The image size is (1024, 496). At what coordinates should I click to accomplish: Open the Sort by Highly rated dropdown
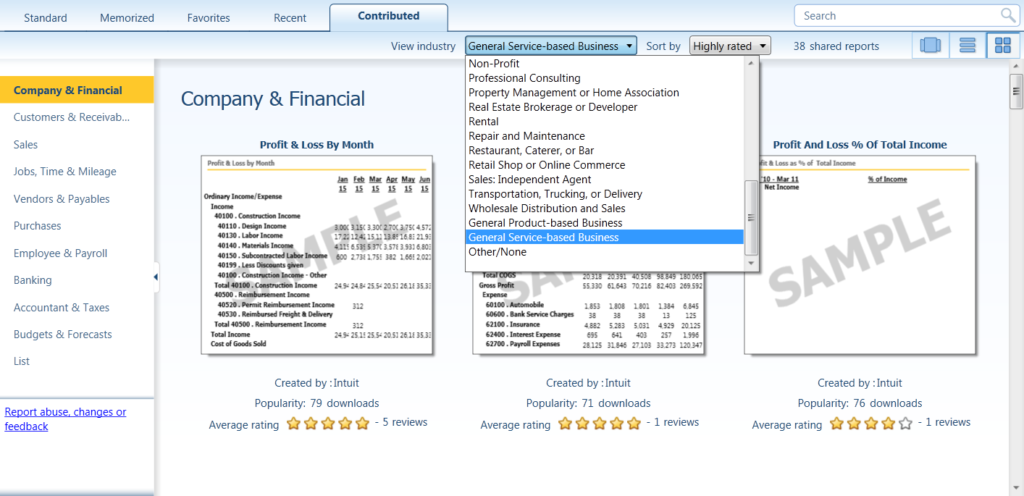pyautogui.click(x=730, y=46)
